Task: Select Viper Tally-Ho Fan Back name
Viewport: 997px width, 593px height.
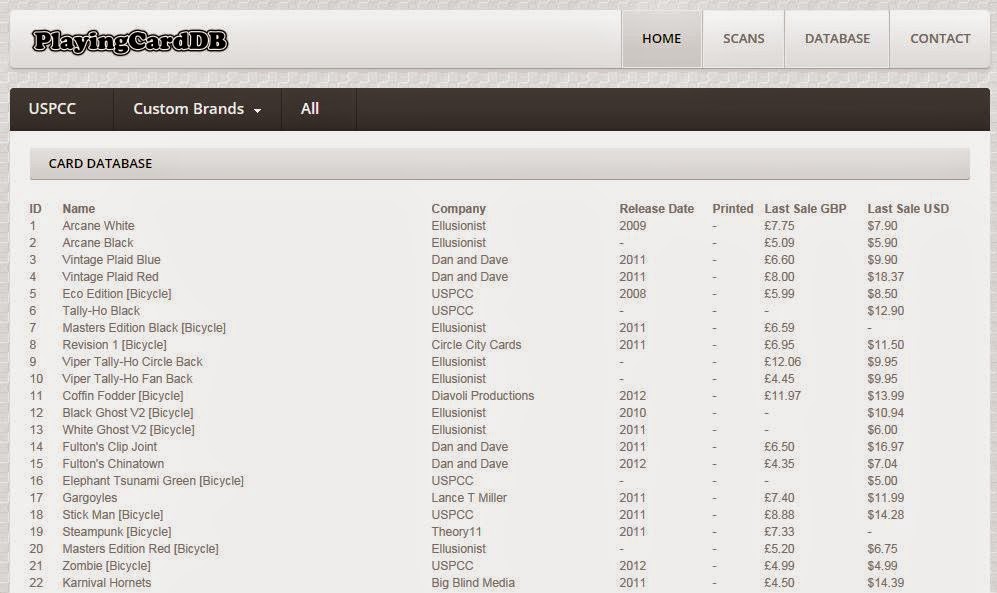Action: (x=127, y=379)
